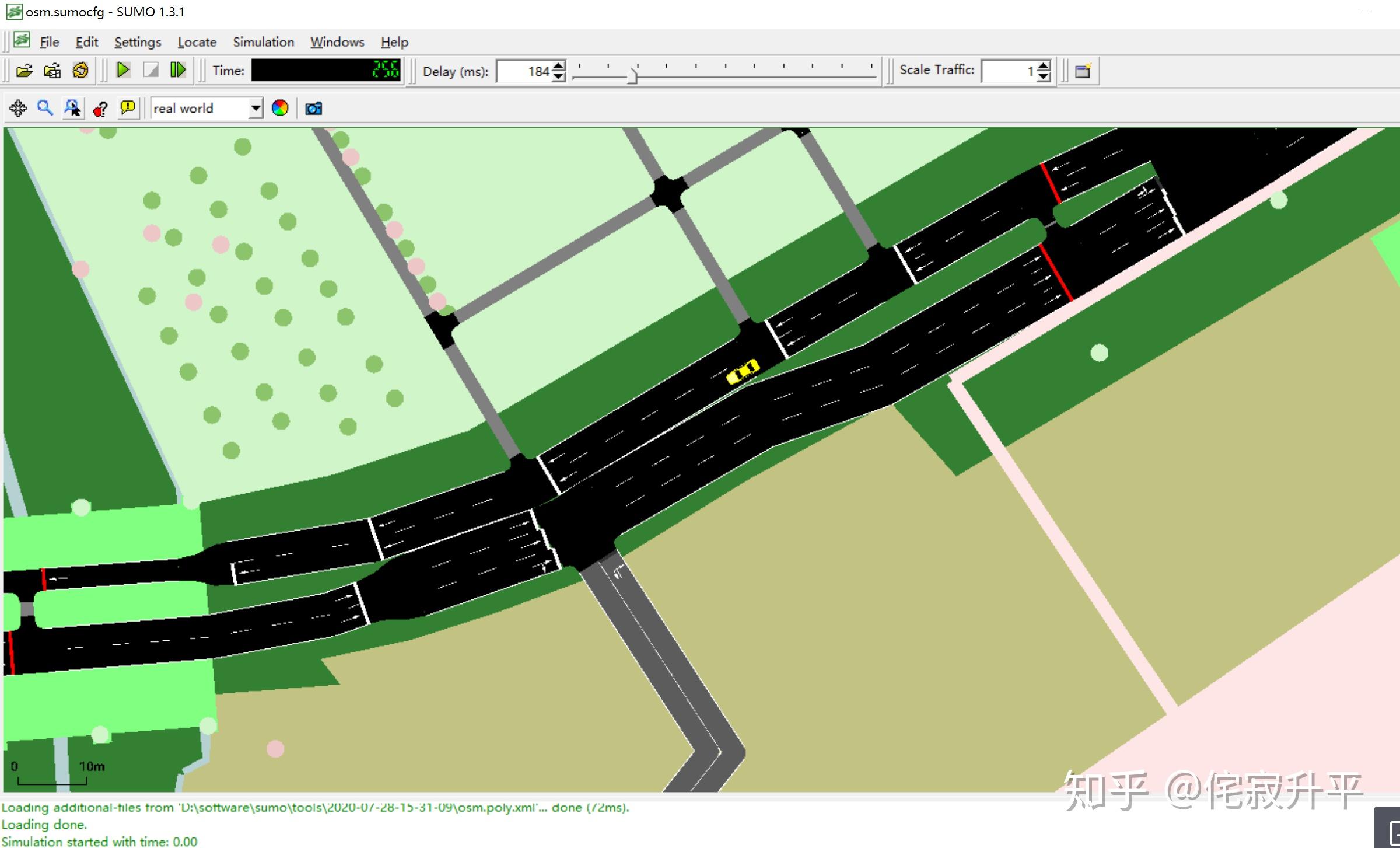Screen dimensions: 1400x848
Task: Click the step simulation button
Action: [178, 71]
